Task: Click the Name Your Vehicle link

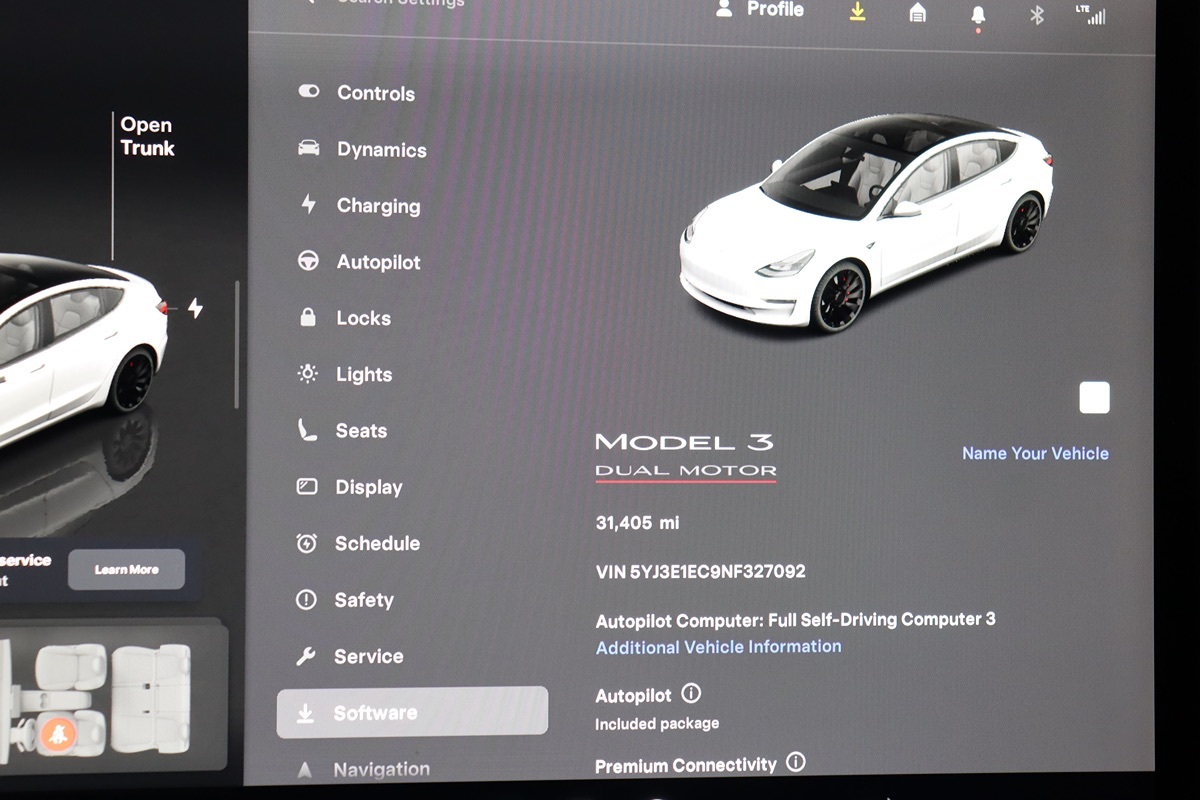Action: (x=1035, y=453)
